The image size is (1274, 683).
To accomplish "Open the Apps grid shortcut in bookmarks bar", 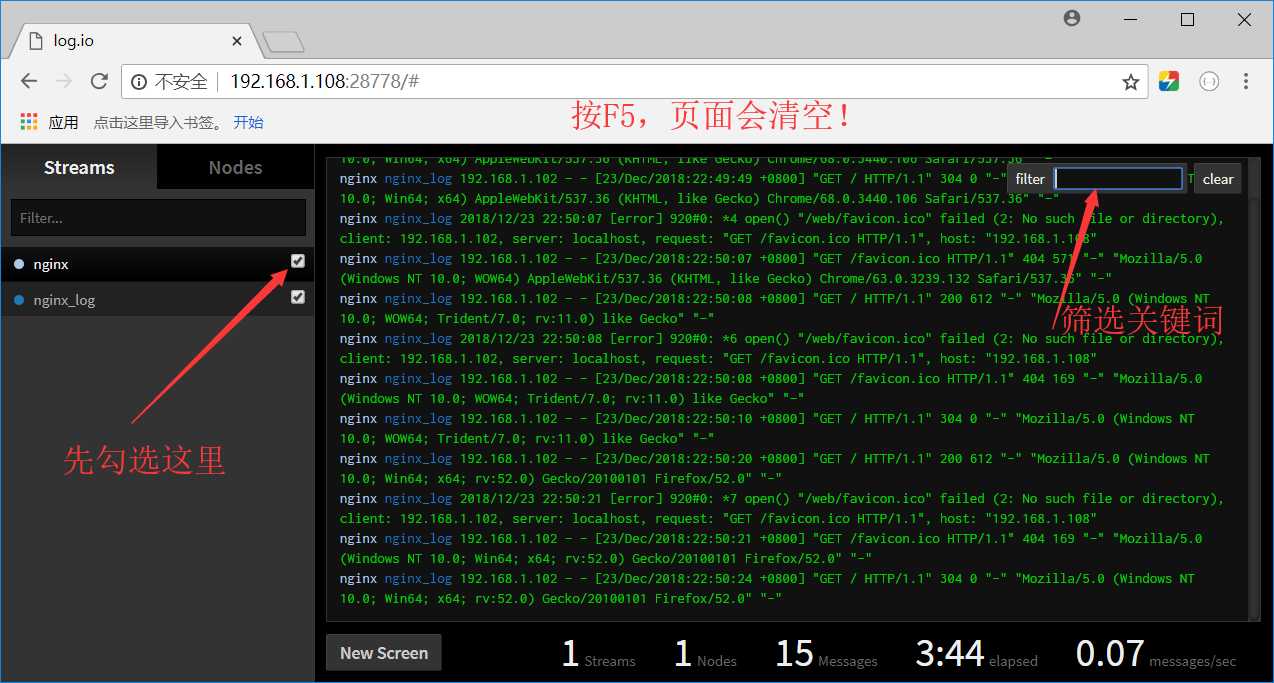I will (28, 122).
